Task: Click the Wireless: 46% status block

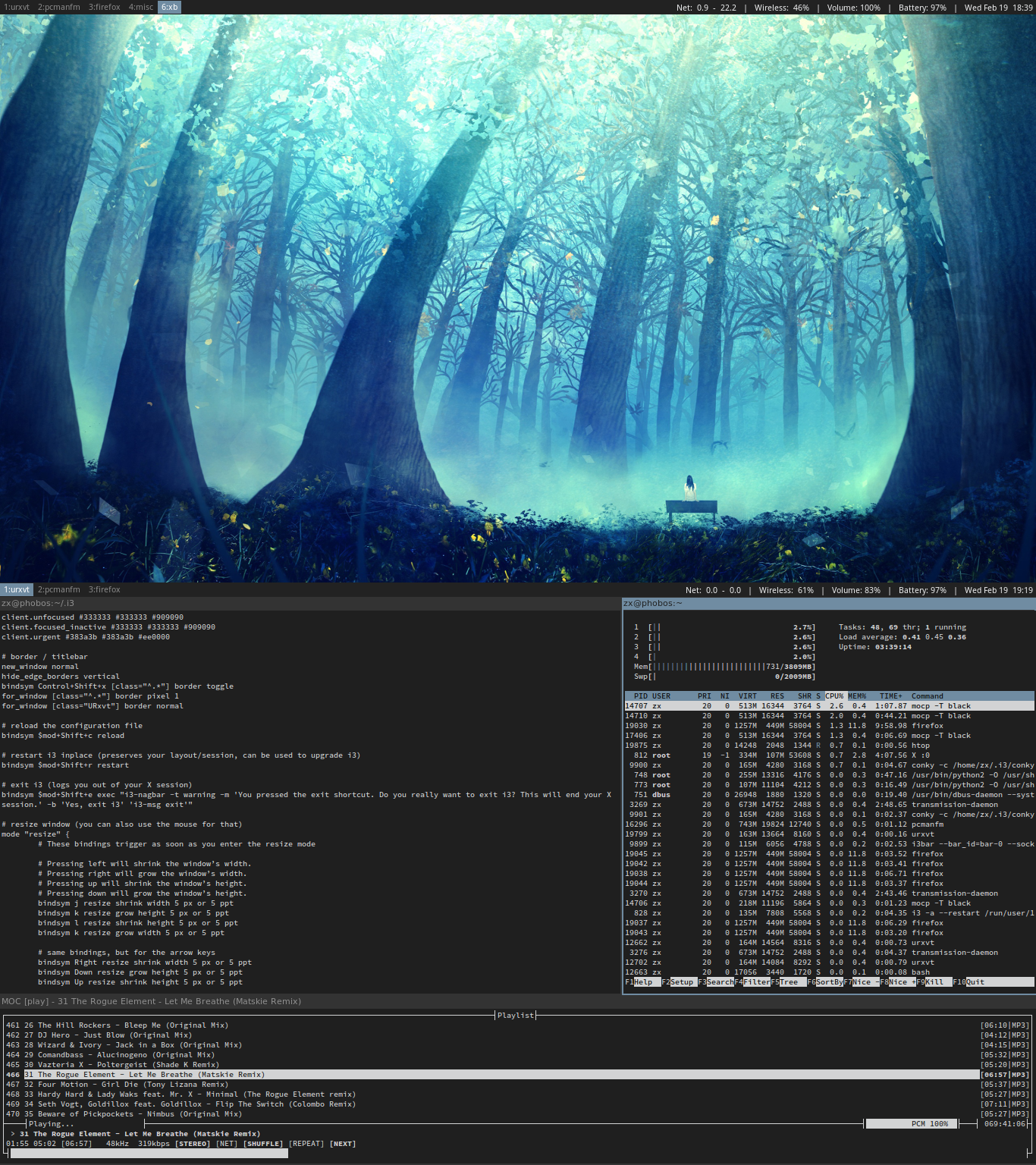Action: click(x=781, y=8)
